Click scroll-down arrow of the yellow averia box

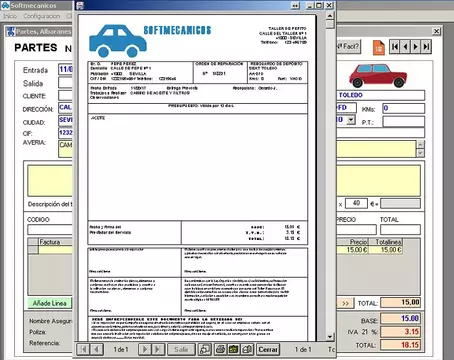click(x=420, y=153)
